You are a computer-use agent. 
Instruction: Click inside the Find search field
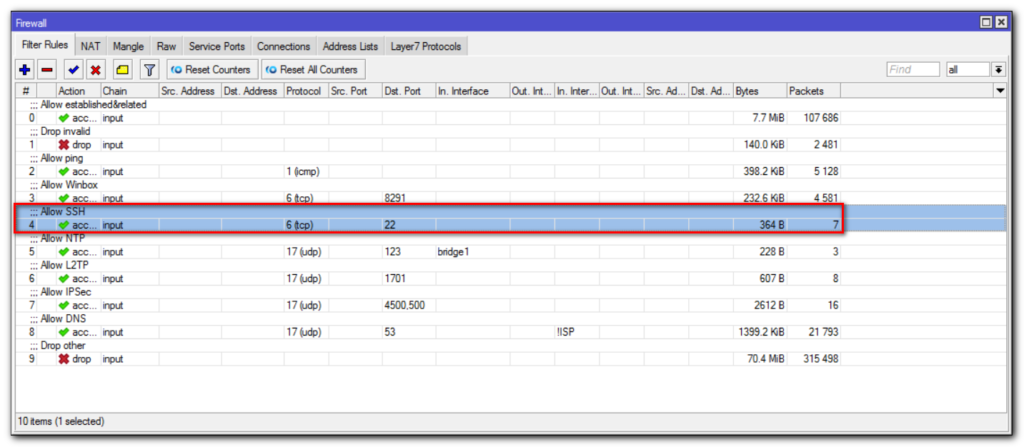[x=912, y=70]
